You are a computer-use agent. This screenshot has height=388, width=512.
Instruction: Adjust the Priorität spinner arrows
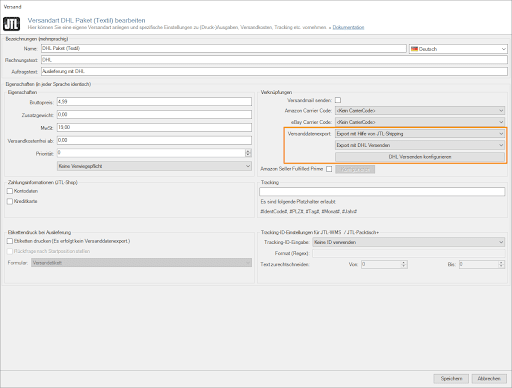[248, 153]
